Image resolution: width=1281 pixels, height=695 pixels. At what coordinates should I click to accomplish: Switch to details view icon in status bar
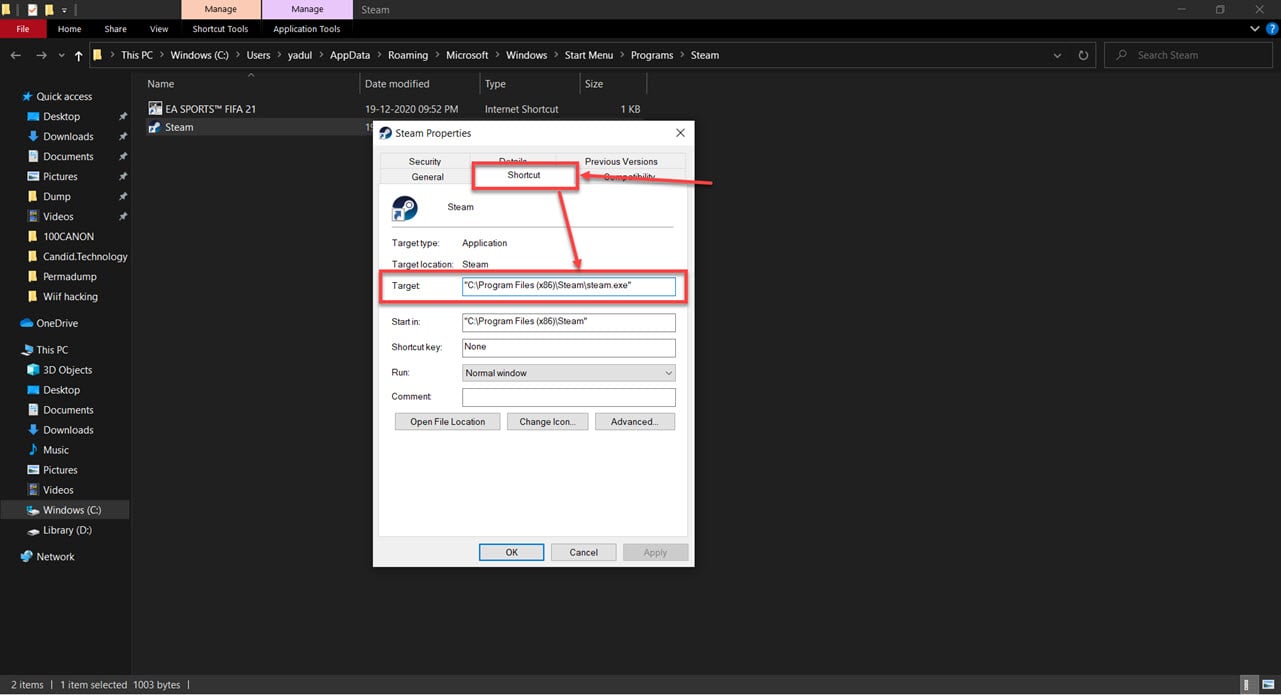click(x=1247, y=685)
